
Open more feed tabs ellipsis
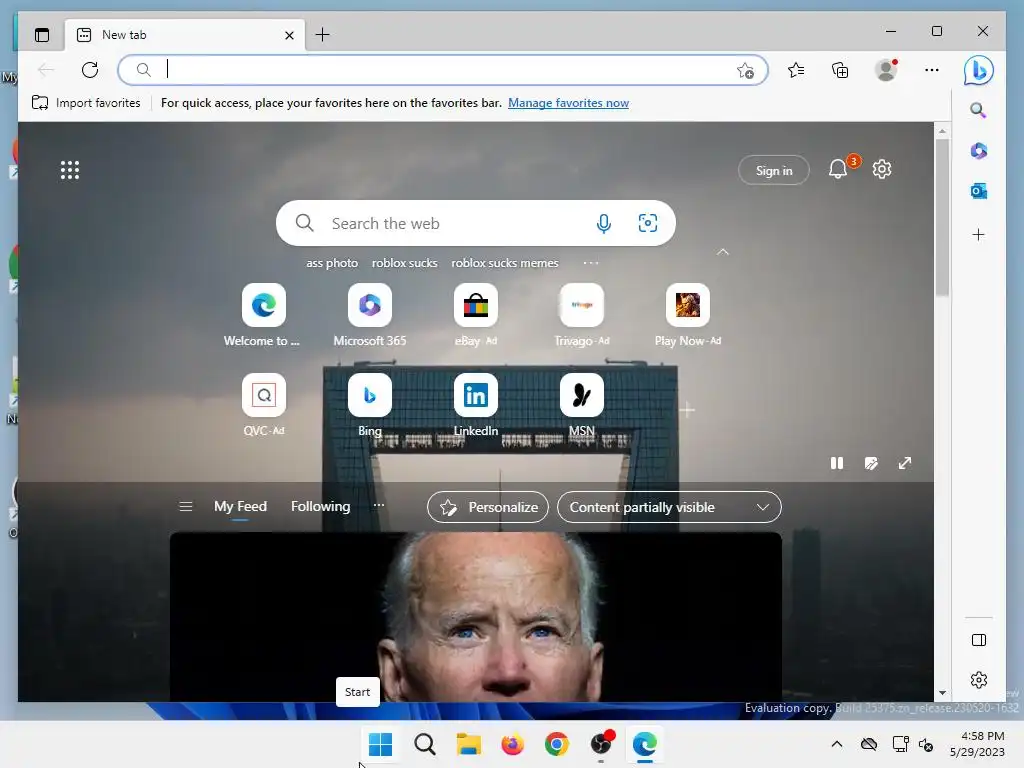coord(379,505)
